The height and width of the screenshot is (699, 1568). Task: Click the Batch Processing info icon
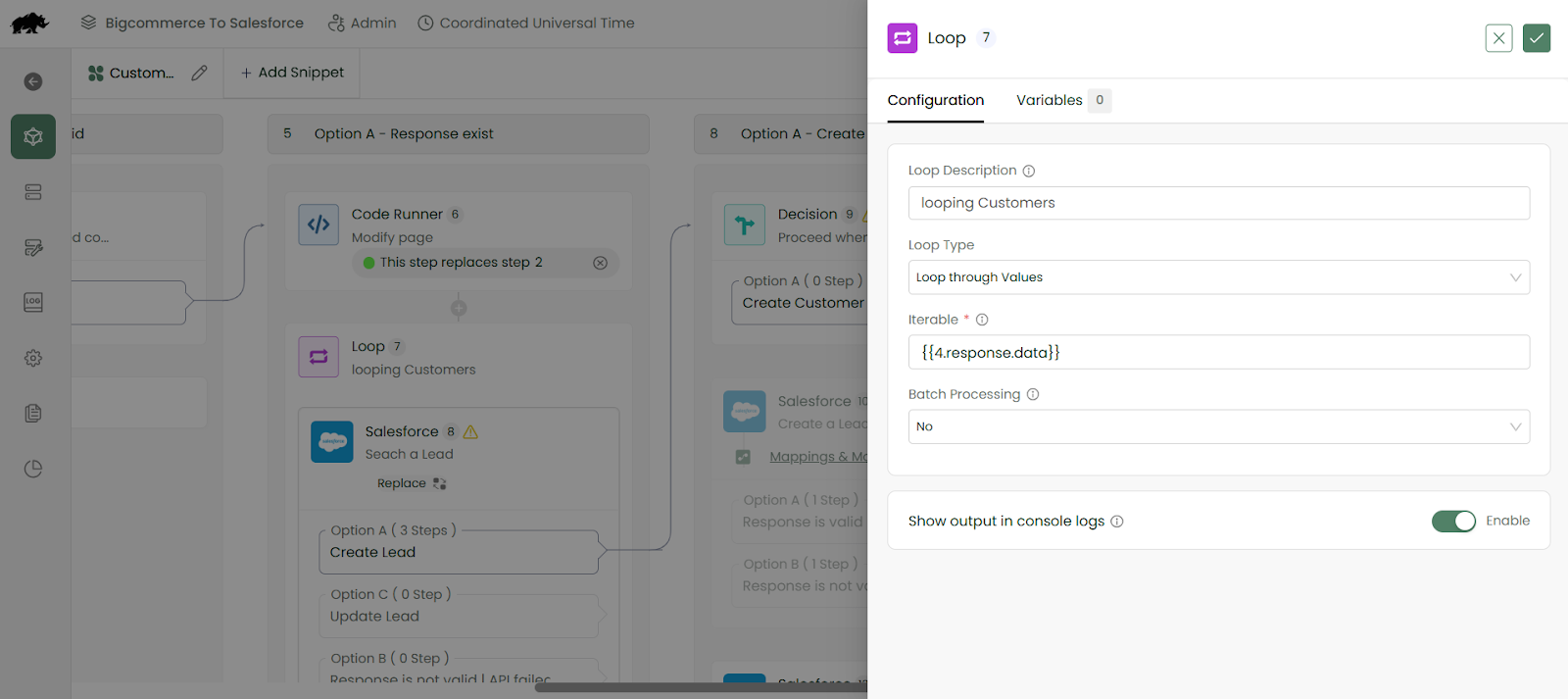pos(1033,394)
